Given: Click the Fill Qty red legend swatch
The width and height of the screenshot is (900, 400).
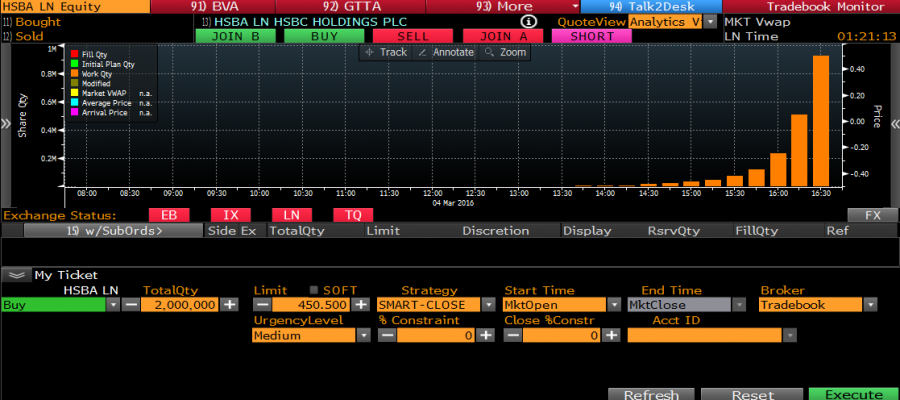Looking at the screenshot, I should coord(73,55).
